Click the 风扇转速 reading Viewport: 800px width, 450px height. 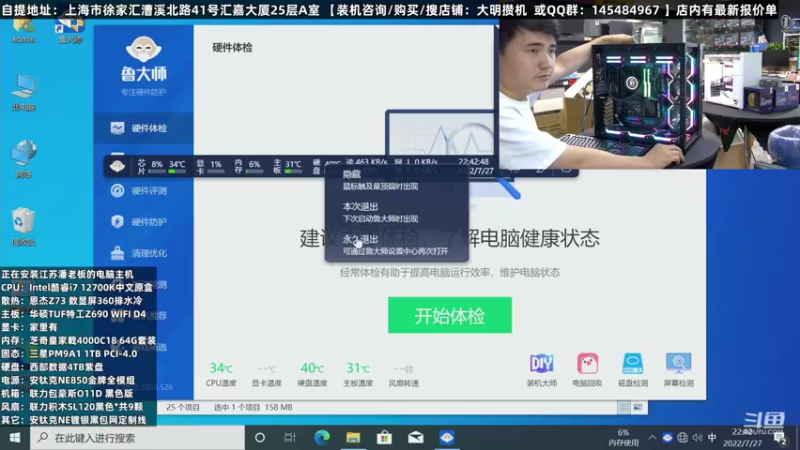(x=404, y=374)
